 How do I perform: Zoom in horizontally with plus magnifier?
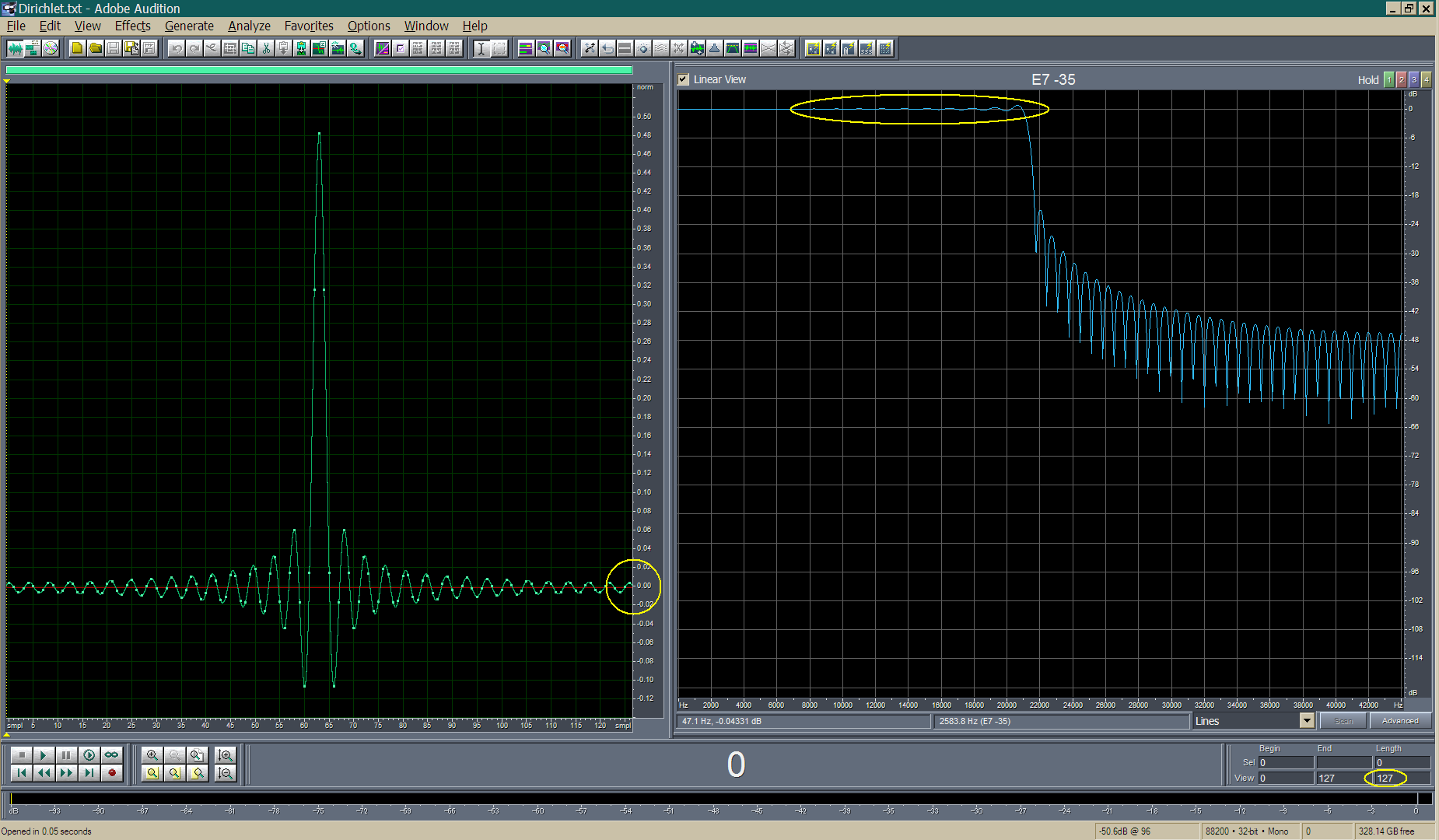152,755
